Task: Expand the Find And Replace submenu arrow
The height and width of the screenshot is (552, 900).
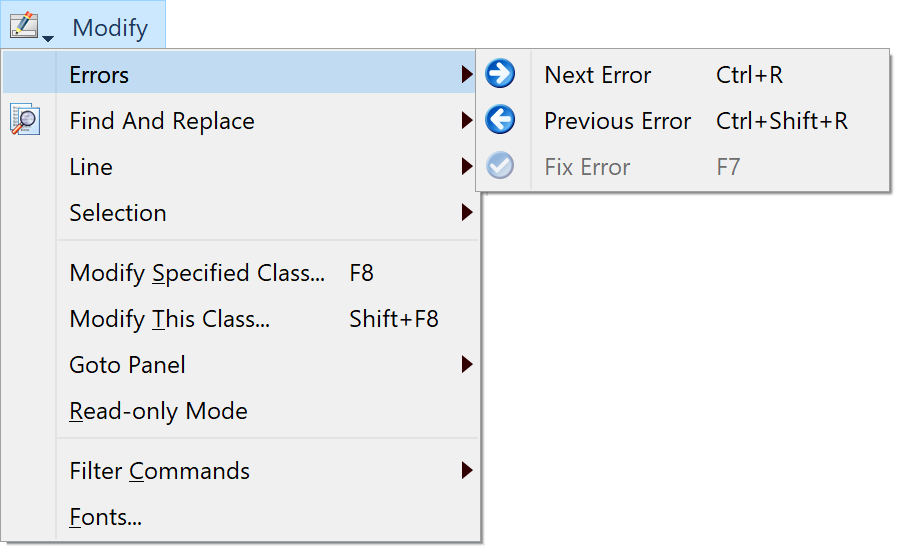Action: (467, 120)
